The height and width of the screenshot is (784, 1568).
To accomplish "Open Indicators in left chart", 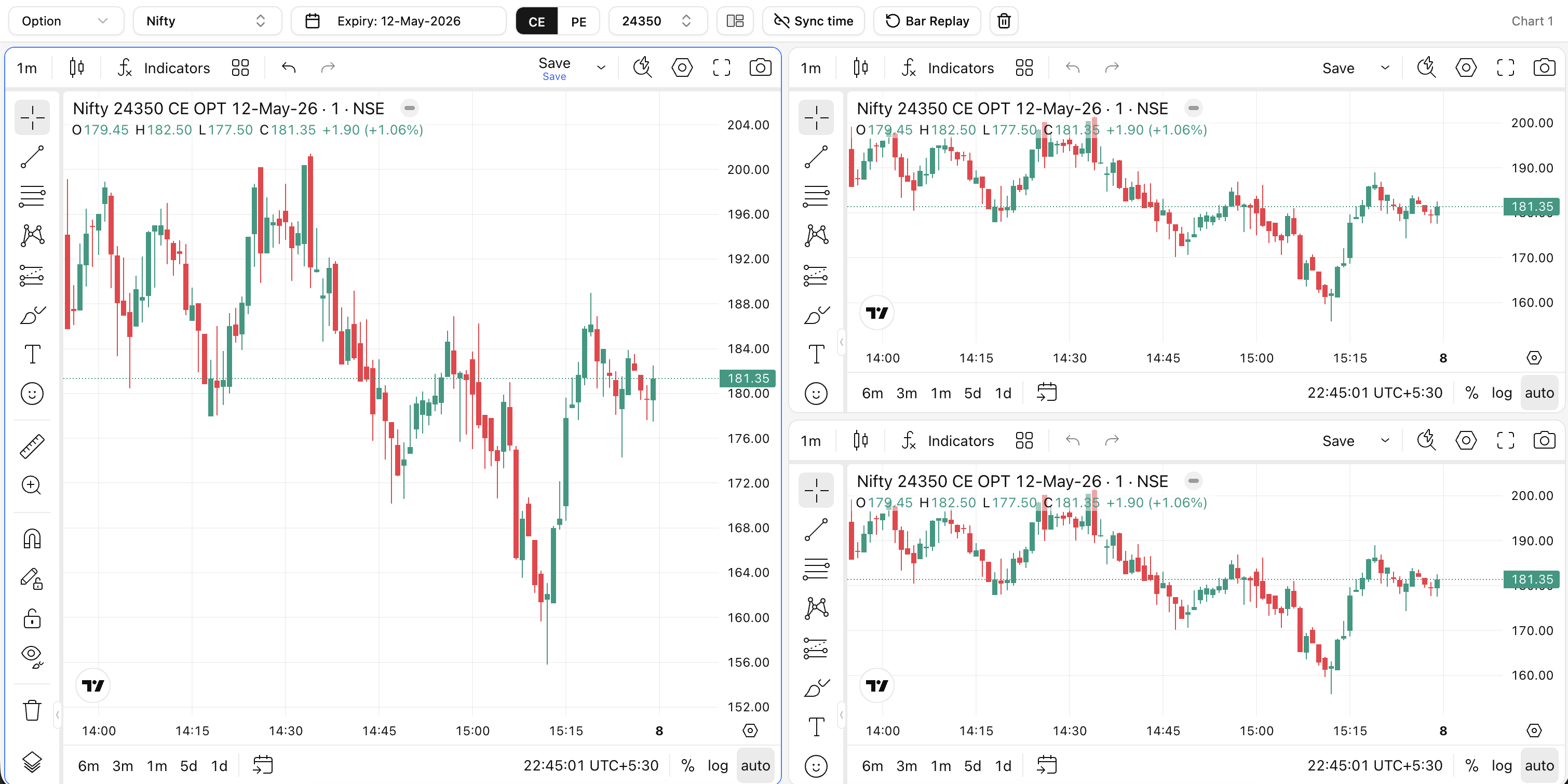I will [164, 67].
